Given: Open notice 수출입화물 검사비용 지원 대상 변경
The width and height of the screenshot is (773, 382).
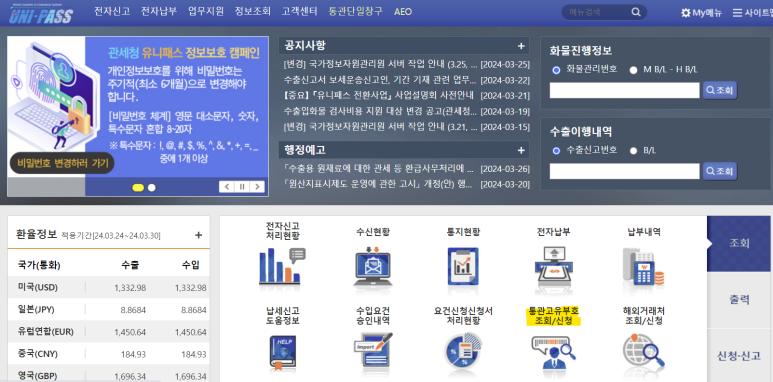Looking at the screenshot, I should 380,111.
